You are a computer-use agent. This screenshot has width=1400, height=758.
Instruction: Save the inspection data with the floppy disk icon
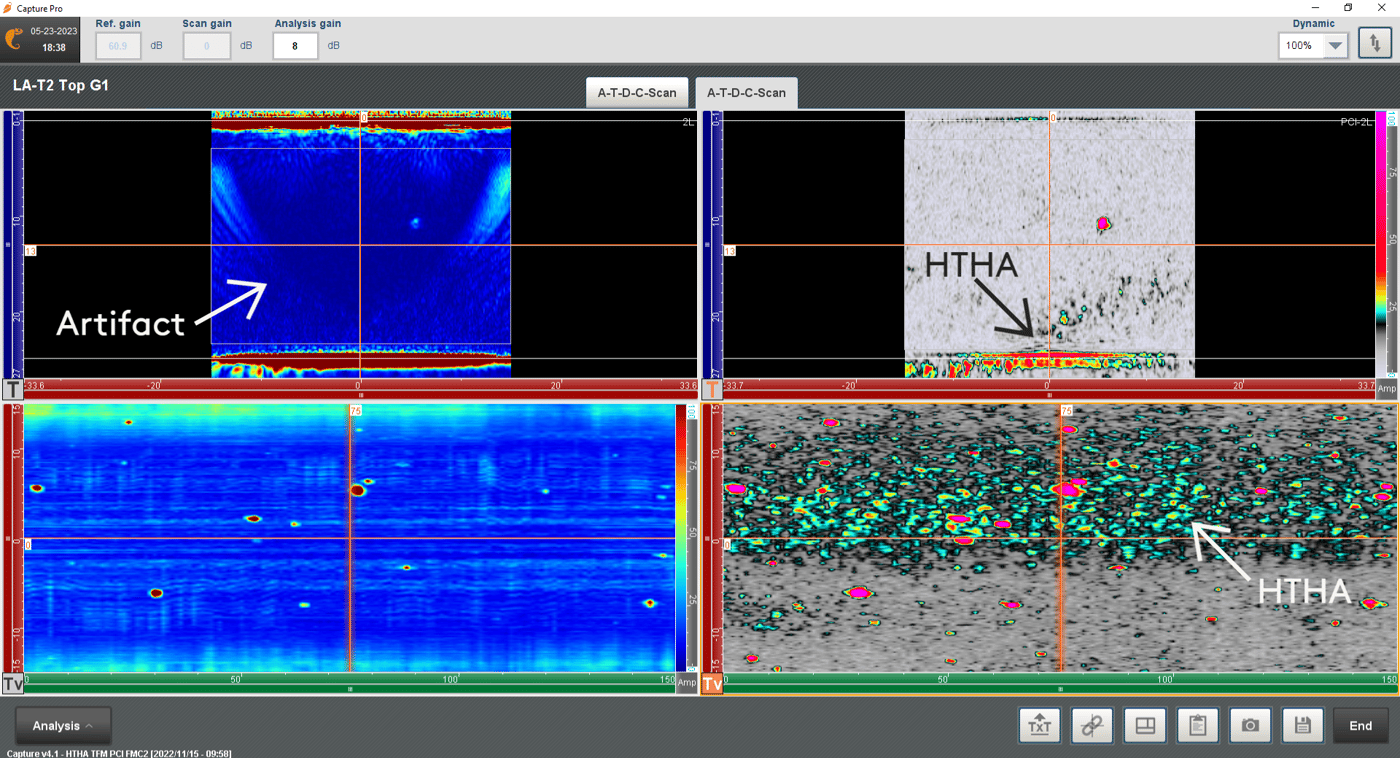click(1302, 725)
